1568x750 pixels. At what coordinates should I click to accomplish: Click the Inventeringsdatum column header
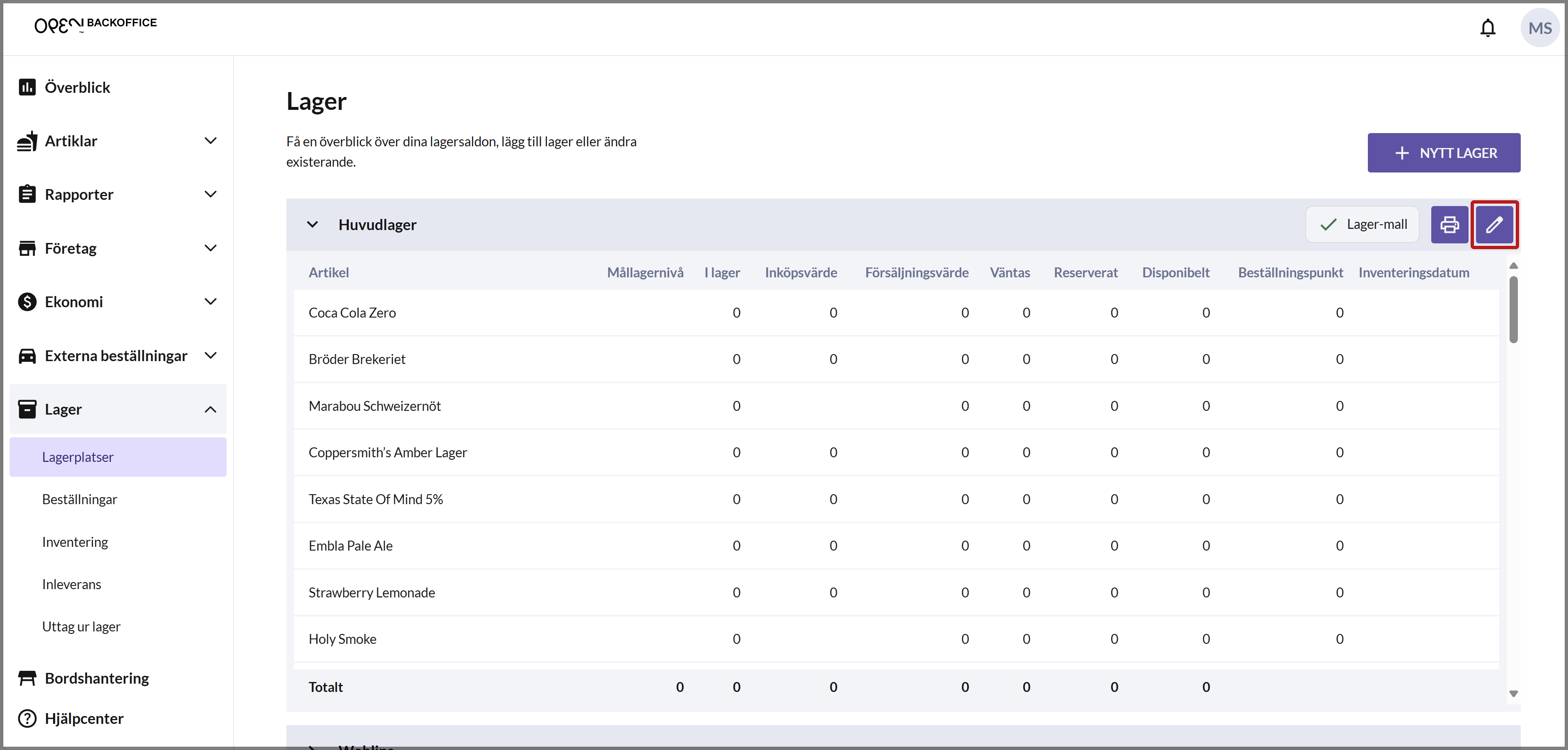pos(1413,272)
